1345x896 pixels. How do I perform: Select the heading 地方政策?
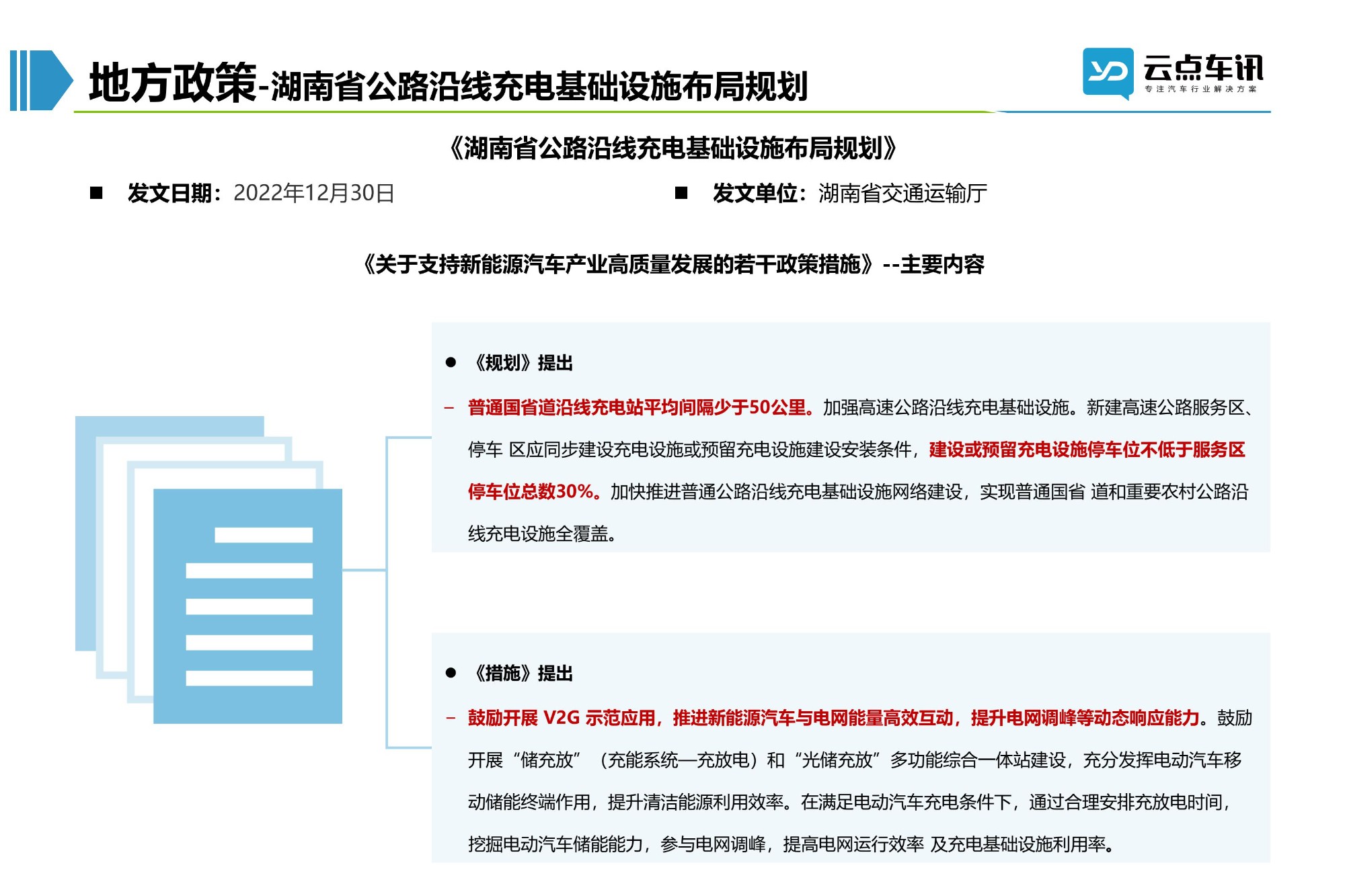(x=173, y=83)
